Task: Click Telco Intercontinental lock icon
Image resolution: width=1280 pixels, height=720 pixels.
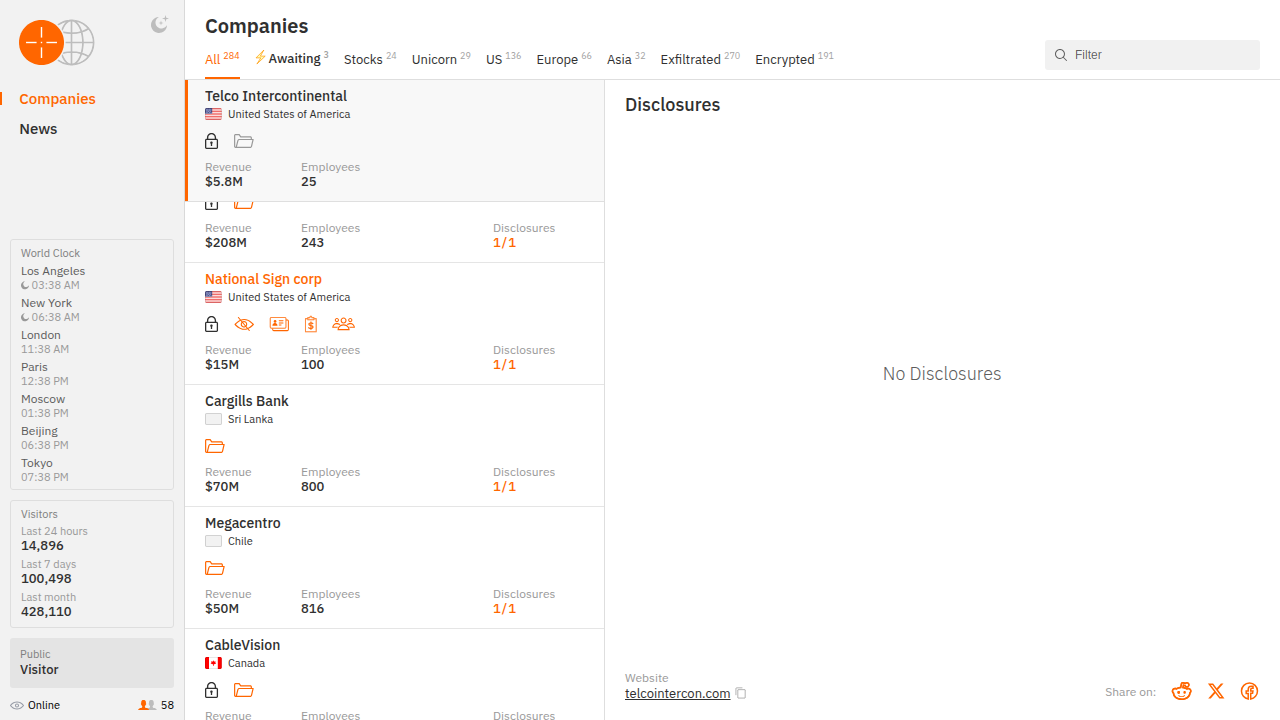Action: click(211, 141)
